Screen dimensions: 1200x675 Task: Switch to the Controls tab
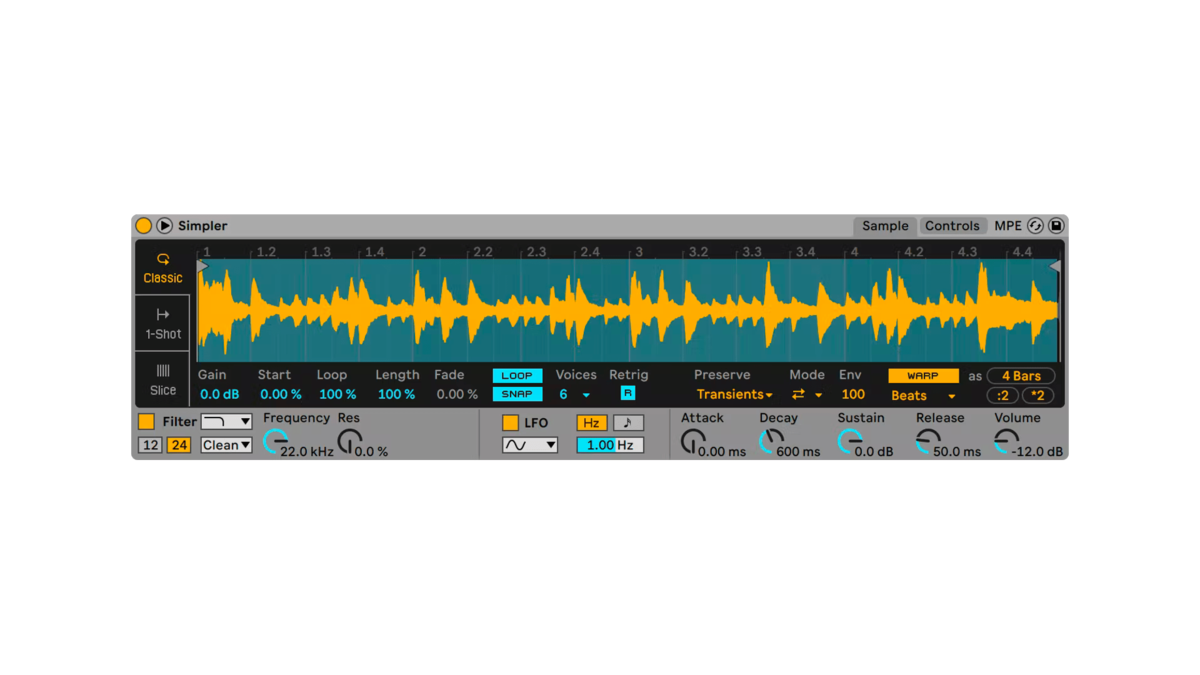click(952, 226)
